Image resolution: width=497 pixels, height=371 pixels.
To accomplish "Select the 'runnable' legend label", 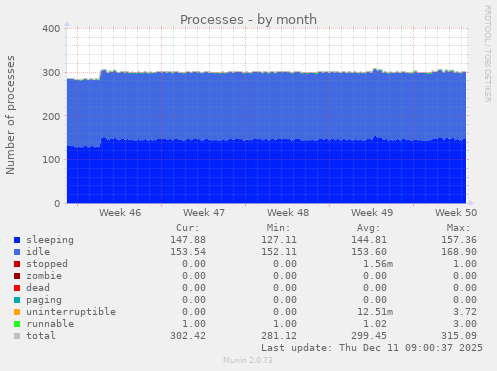I will [50, 324].
